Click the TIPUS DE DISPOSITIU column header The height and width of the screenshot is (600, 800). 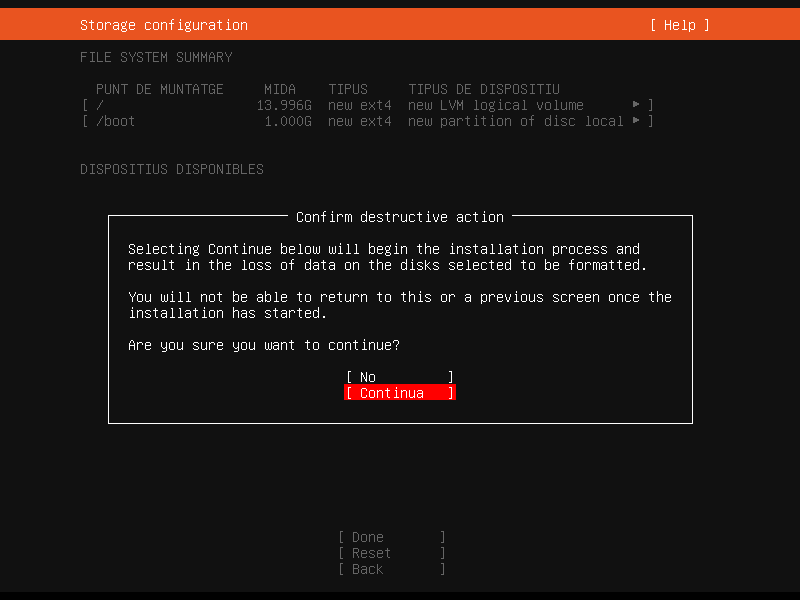pos(483,89)
